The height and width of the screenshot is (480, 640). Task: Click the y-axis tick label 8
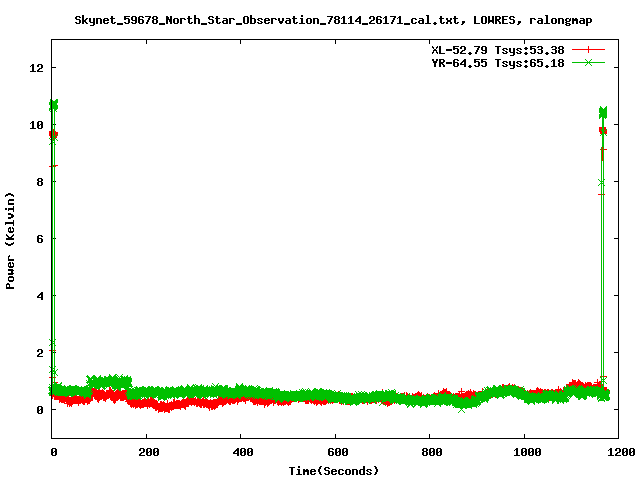tap(40, 182)
